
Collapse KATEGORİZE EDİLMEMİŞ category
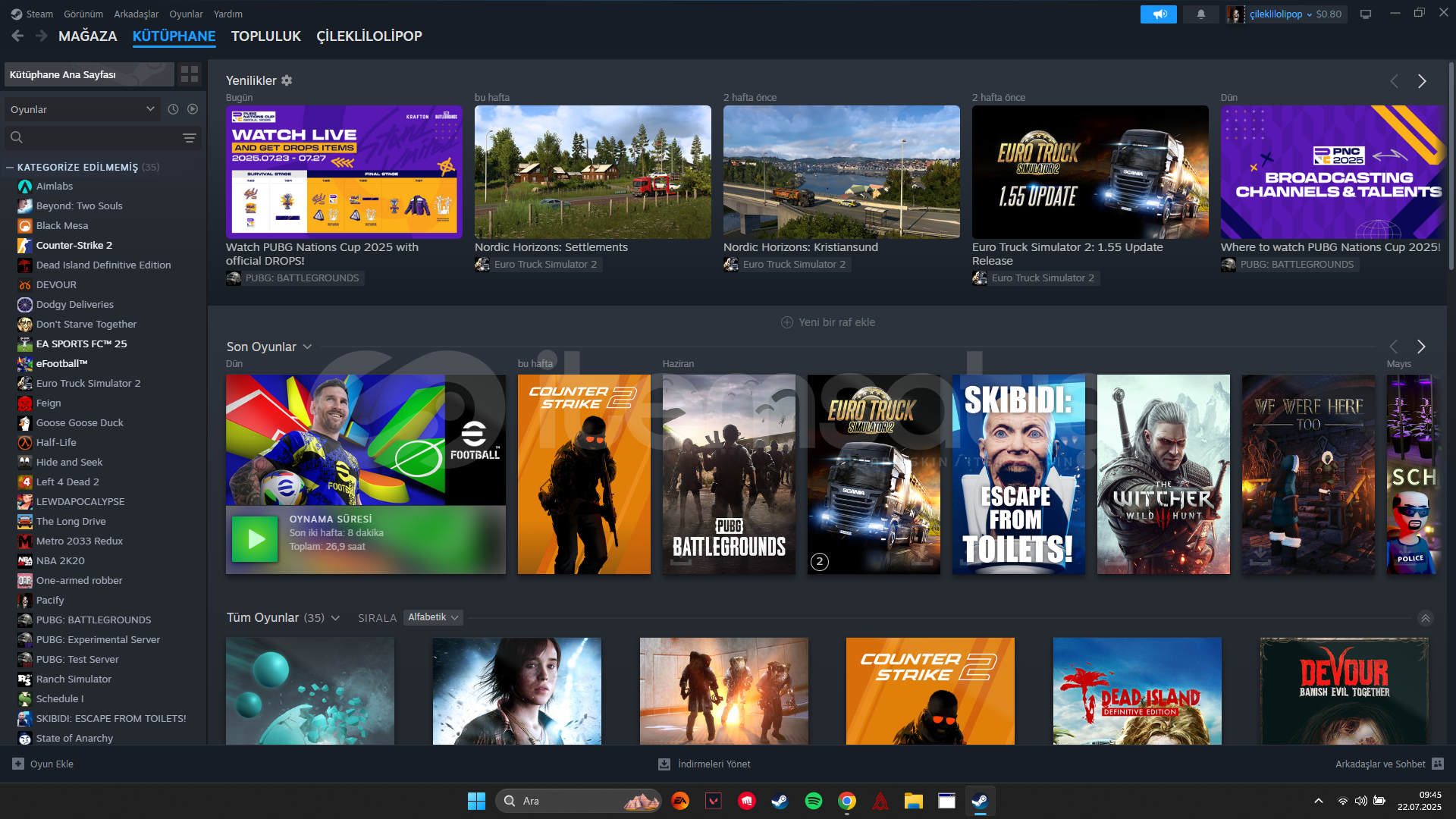point(10,168)
